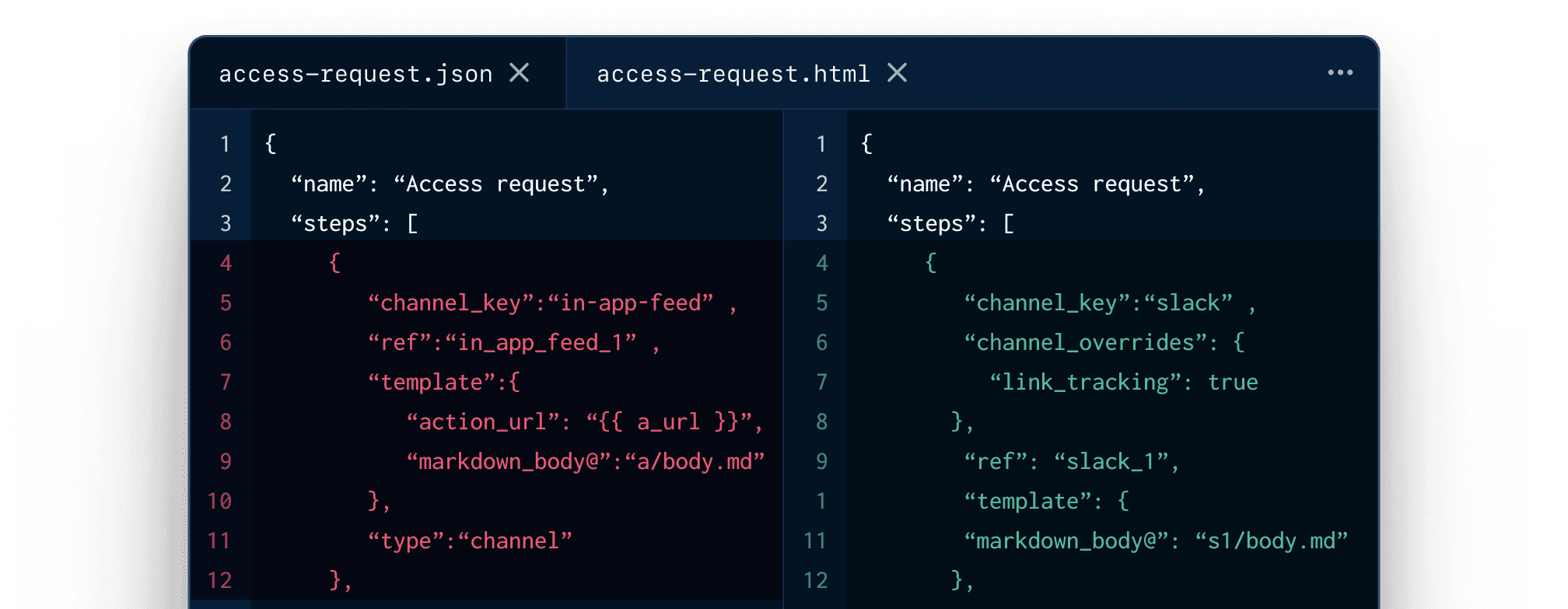Click line number 4 in the left gutter
1568x609 pixels.
226,263
